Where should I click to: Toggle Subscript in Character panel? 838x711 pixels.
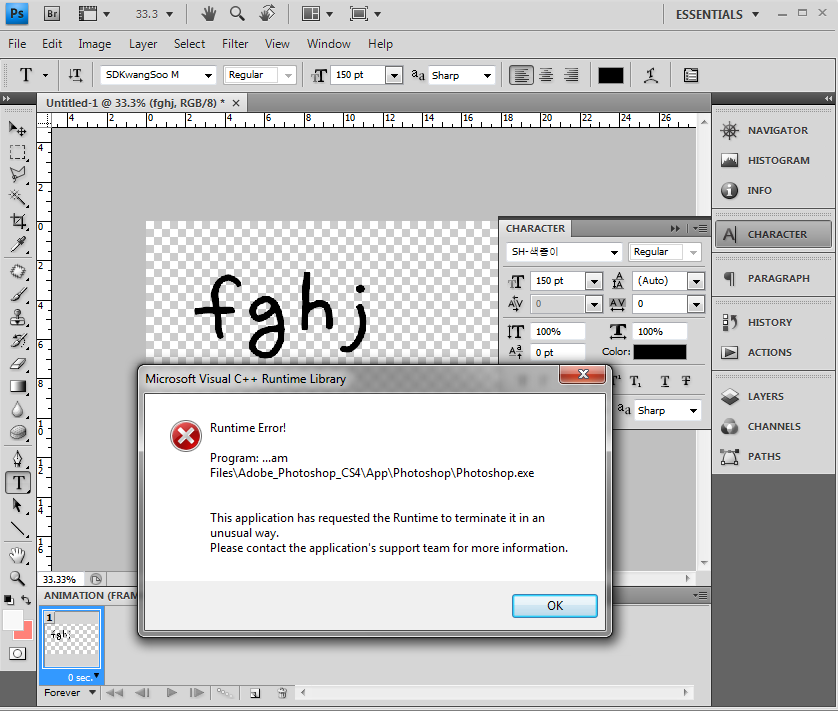click(635, 381)
